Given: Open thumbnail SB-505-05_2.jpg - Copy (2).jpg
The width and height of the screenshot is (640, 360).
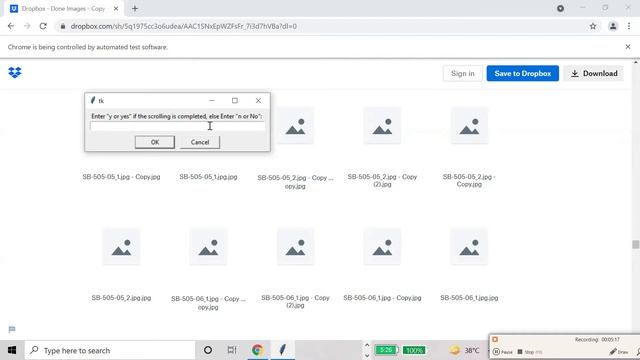Looking at the screenshot, I should coord(382,126).
